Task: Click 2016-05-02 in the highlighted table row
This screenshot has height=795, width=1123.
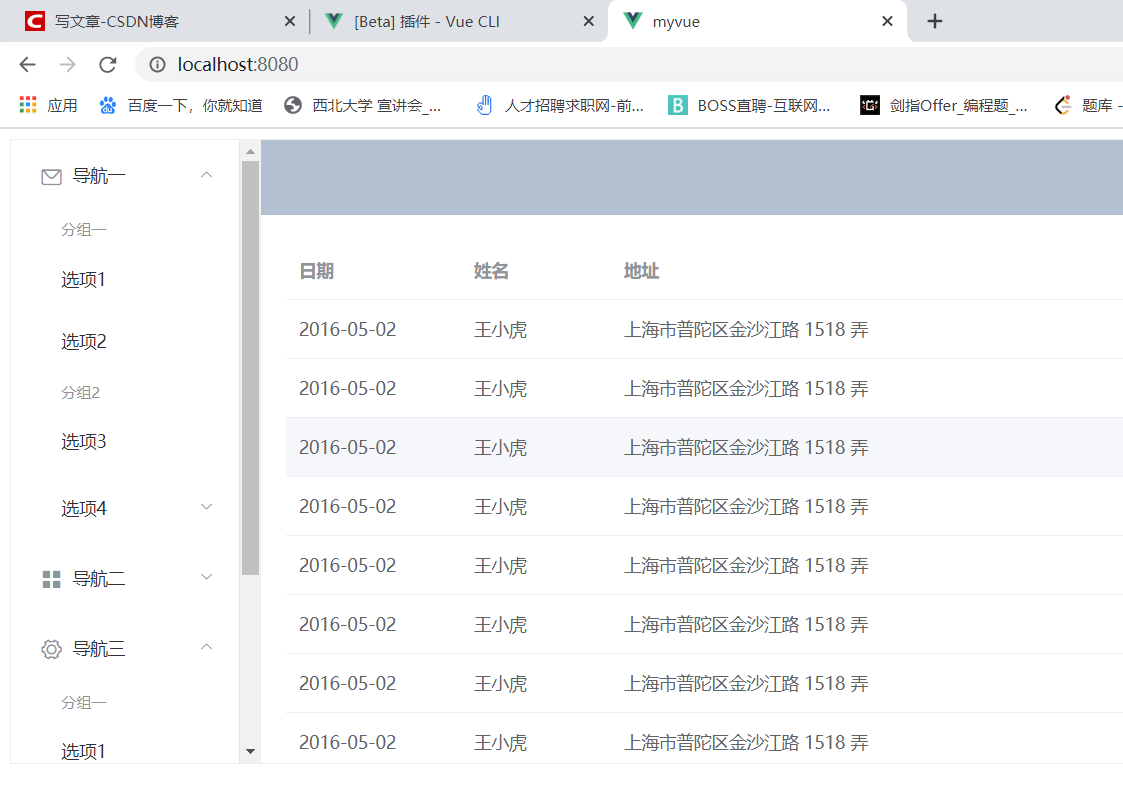Action: [x=347, y=448]
